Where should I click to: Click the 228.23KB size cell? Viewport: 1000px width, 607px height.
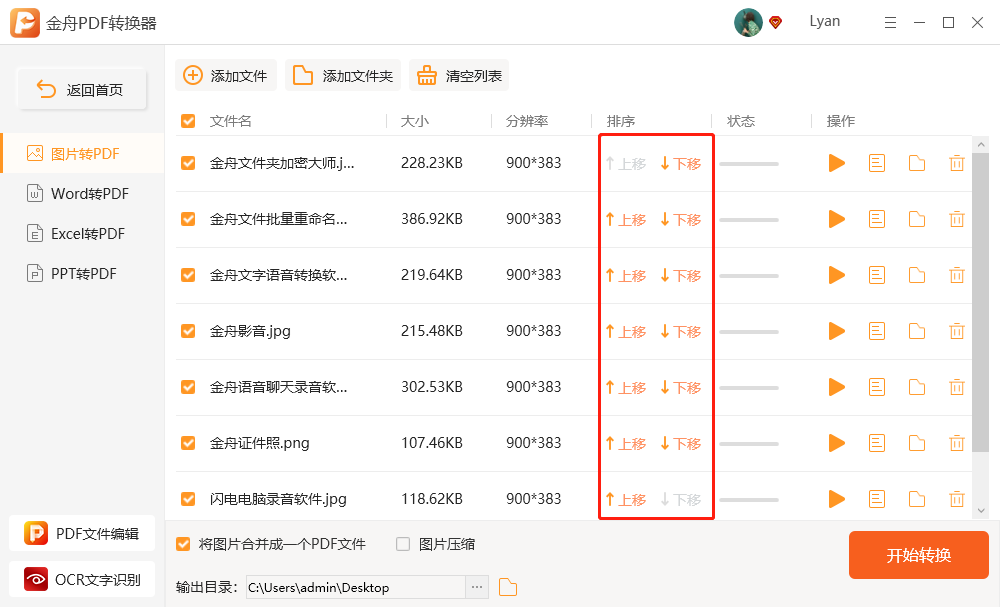point(432,163)
